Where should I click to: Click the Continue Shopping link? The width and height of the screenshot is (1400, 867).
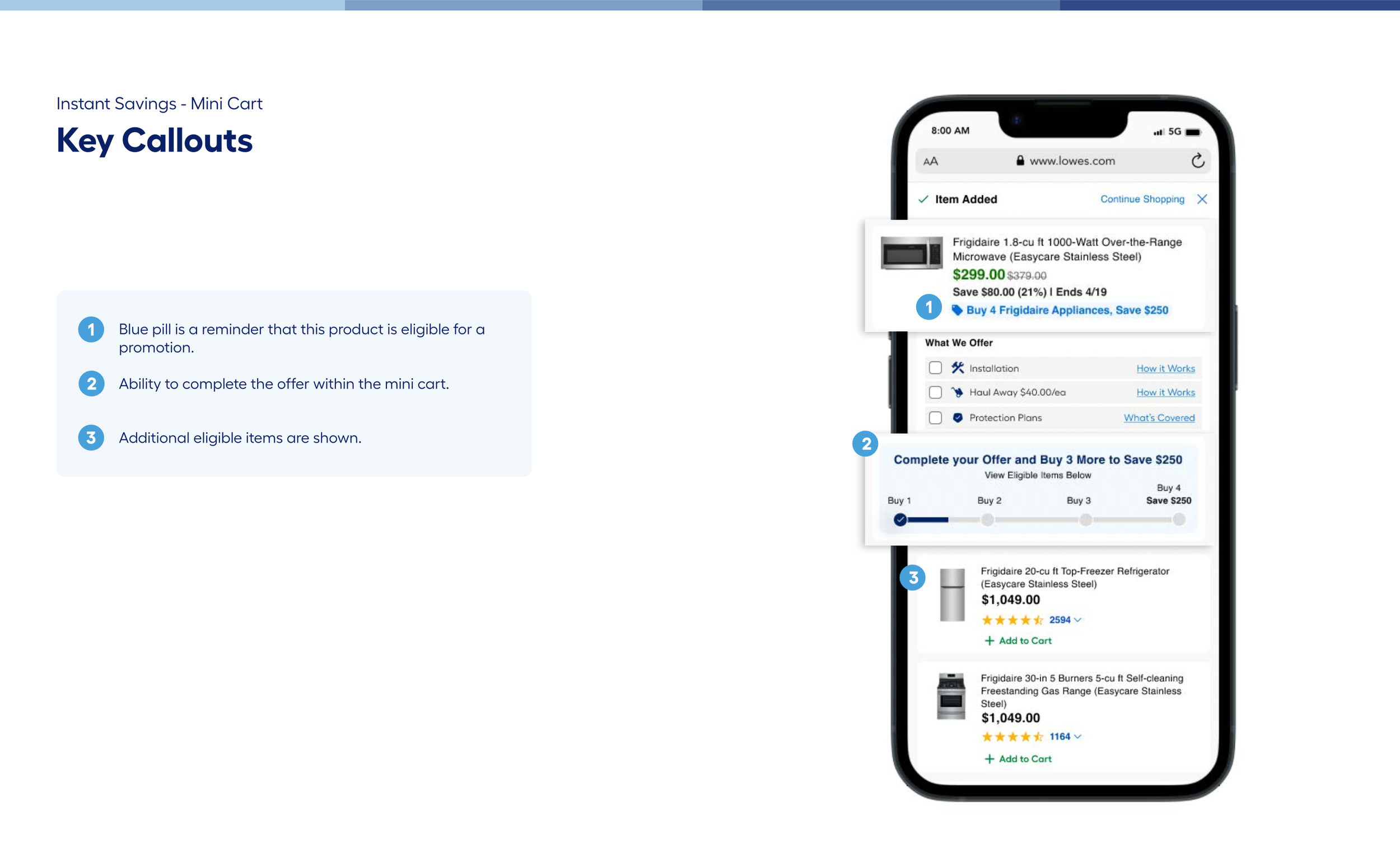(1142, 199)
